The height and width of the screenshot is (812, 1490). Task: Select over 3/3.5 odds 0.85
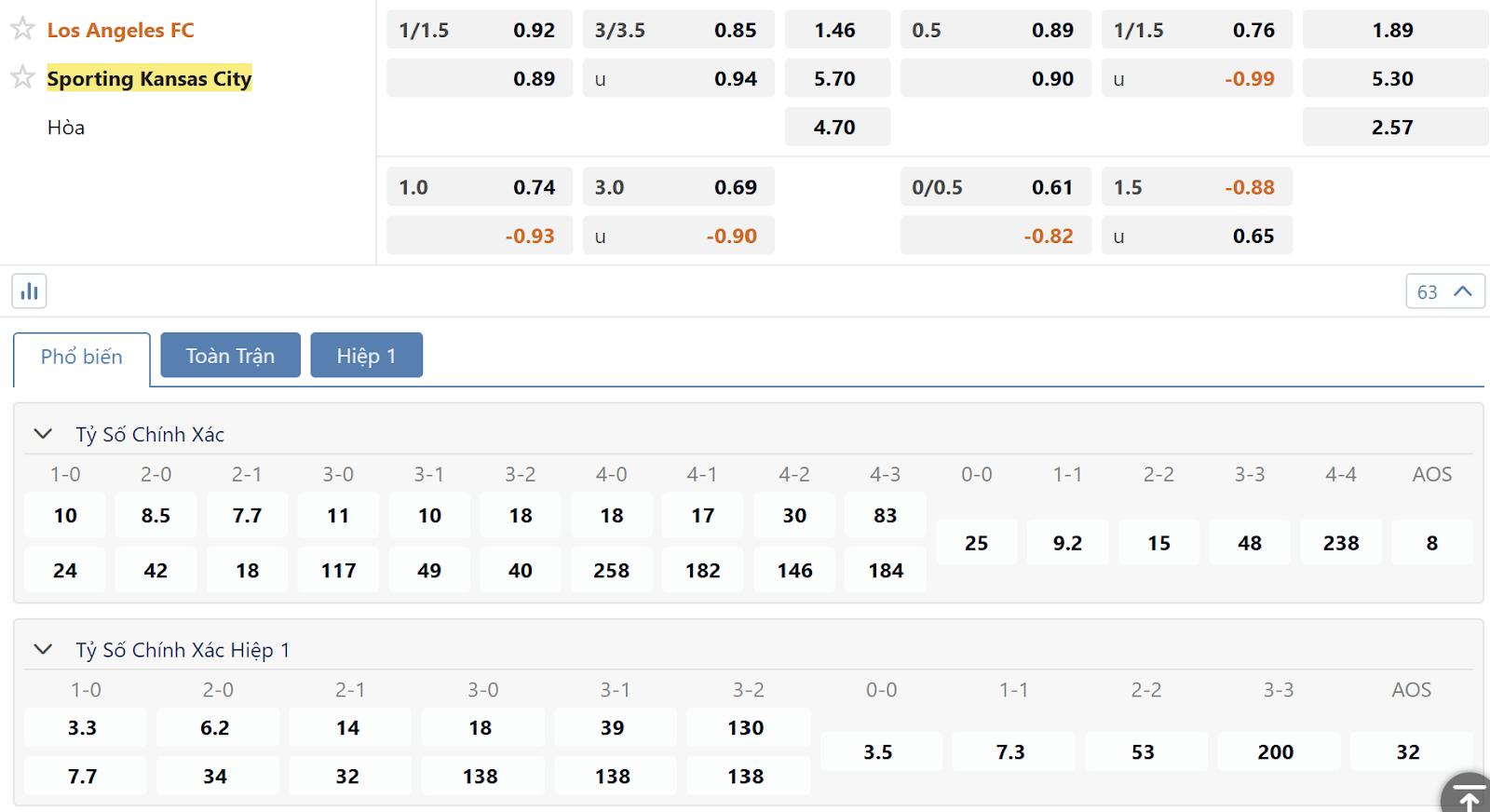tap(679, 30)
